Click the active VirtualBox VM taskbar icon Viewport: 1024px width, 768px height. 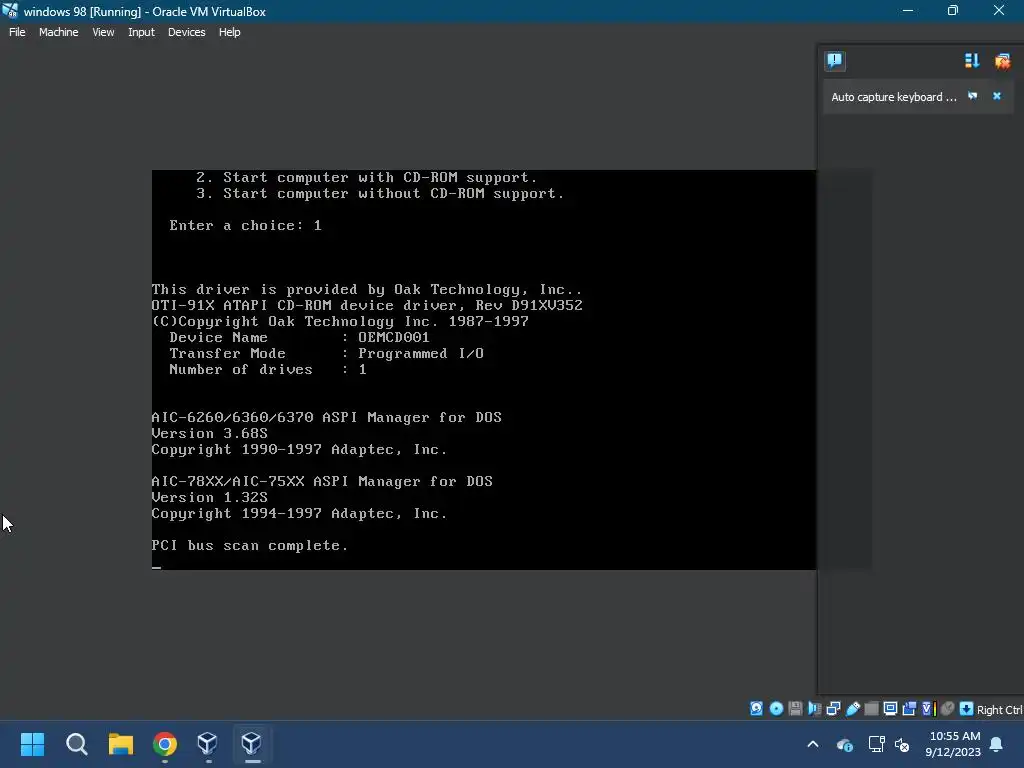click(x=252, y=743)
